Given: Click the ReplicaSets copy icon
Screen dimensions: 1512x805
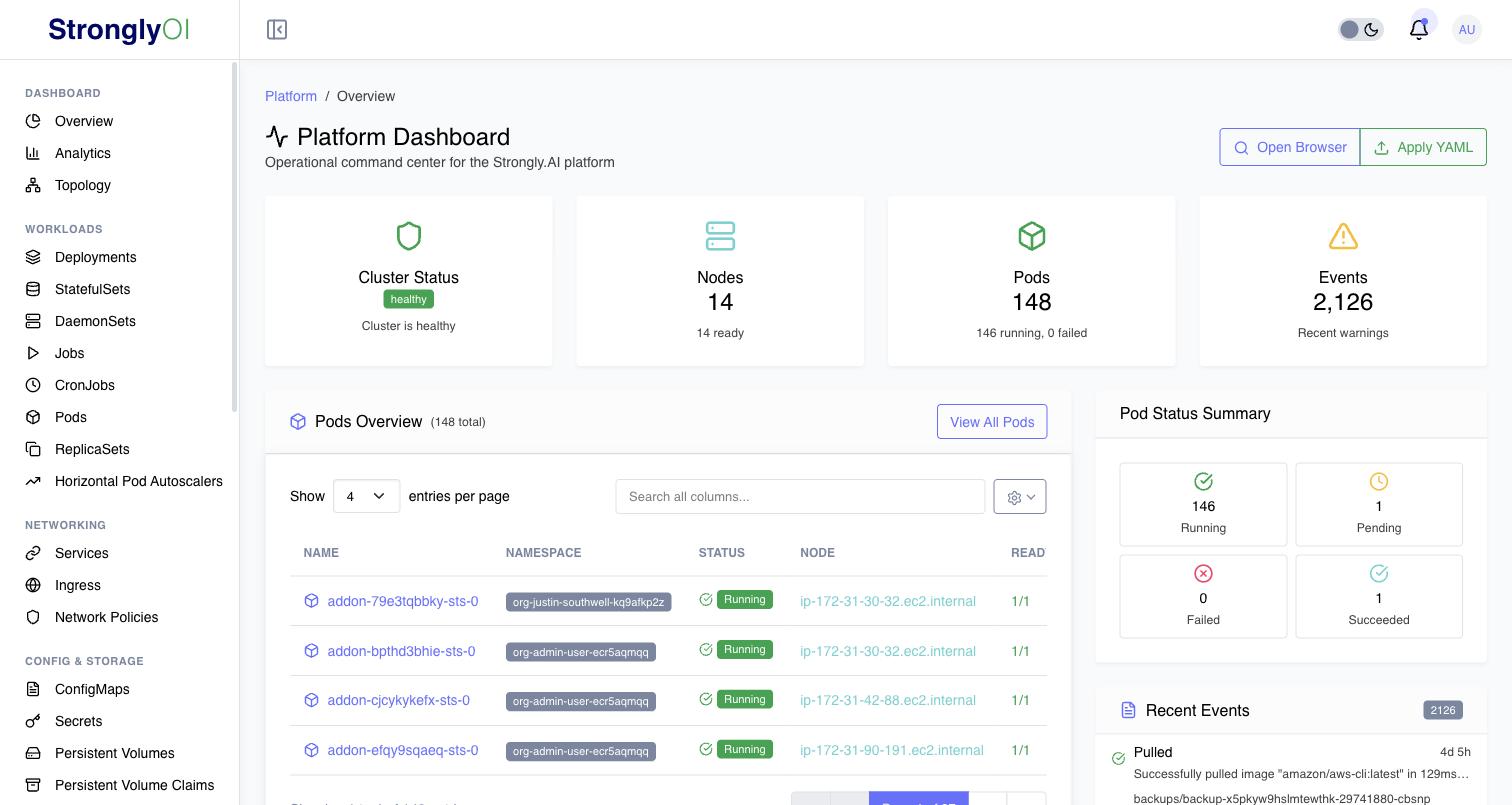Looking at the screenshot, I should [33, 449].
